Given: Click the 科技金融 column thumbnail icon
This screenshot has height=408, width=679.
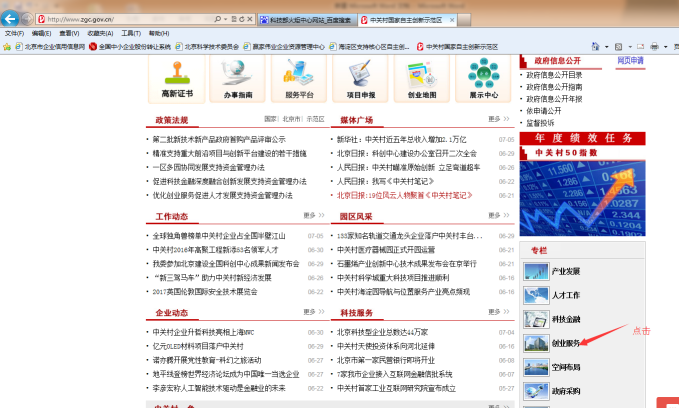Looking at the screenshot, I should pos(536,319).
